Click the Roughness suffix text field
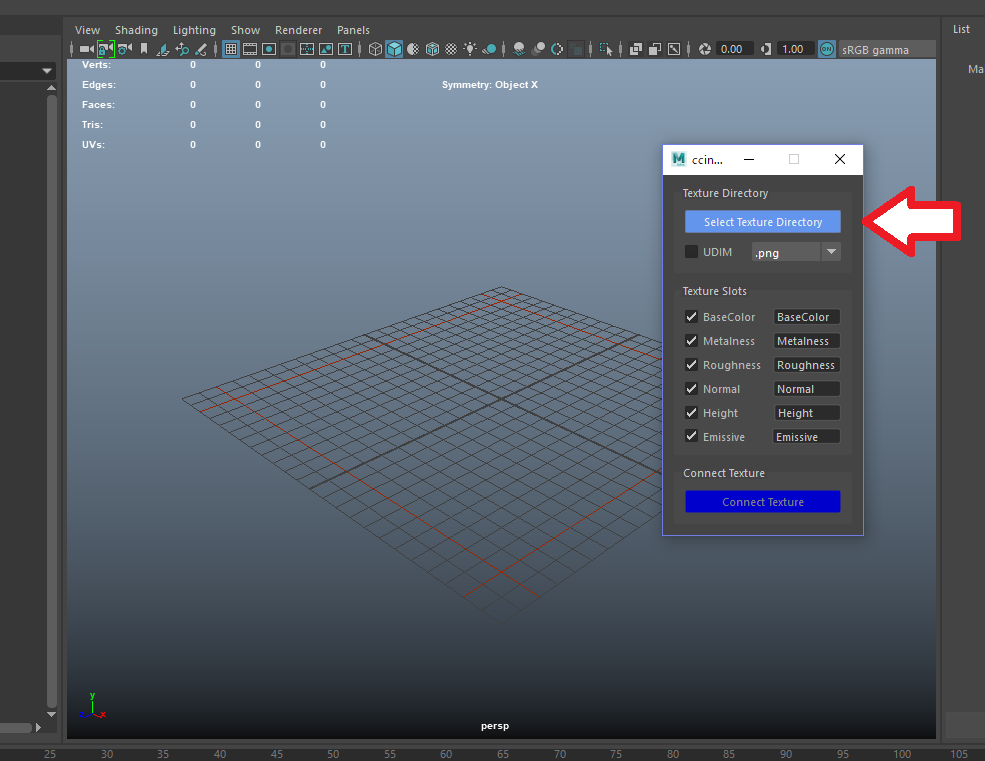Viewport: 985px width, 761px height. click(x=806, y=365)
